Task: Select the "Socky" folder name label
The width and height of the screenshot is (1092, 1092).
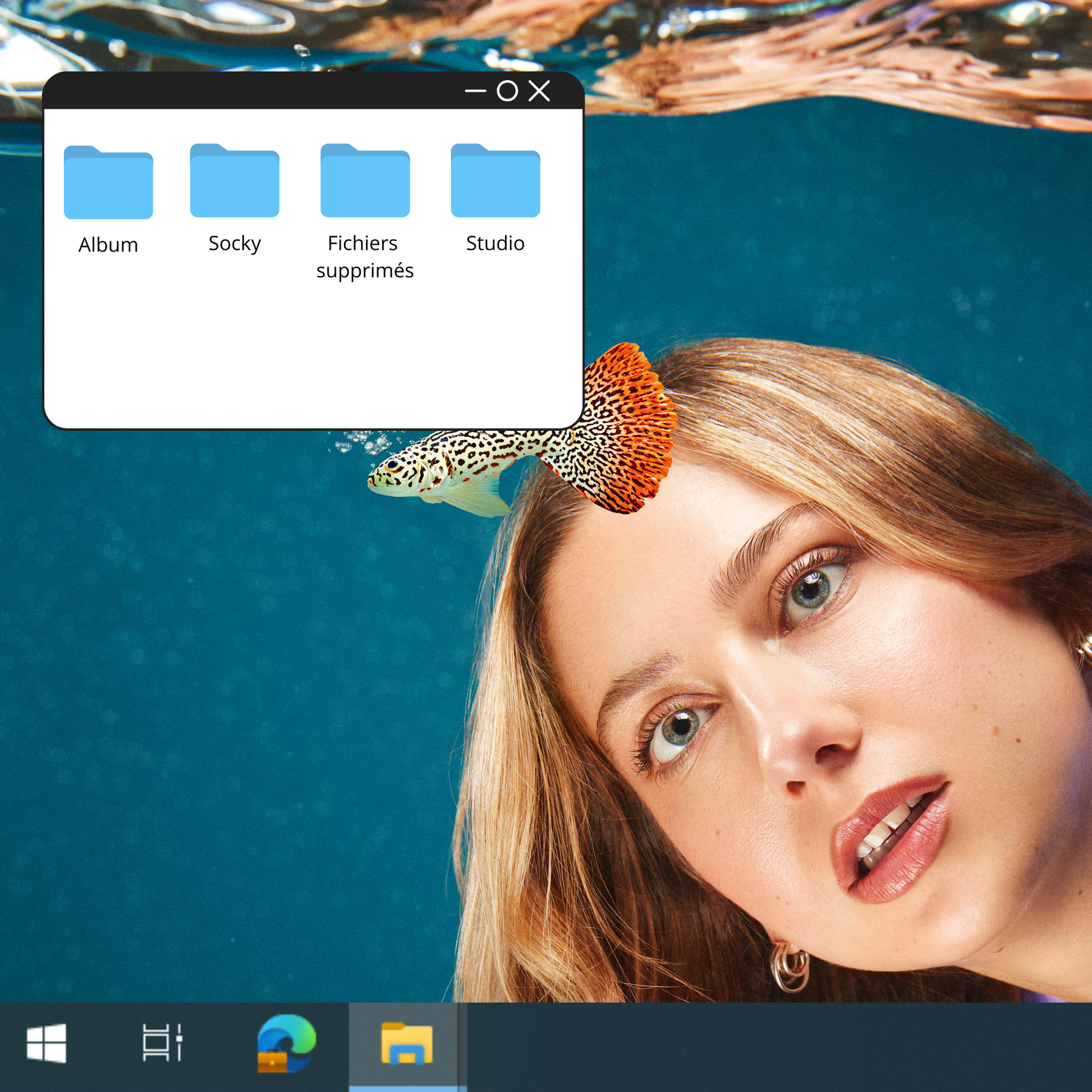Action: [235, 244]
